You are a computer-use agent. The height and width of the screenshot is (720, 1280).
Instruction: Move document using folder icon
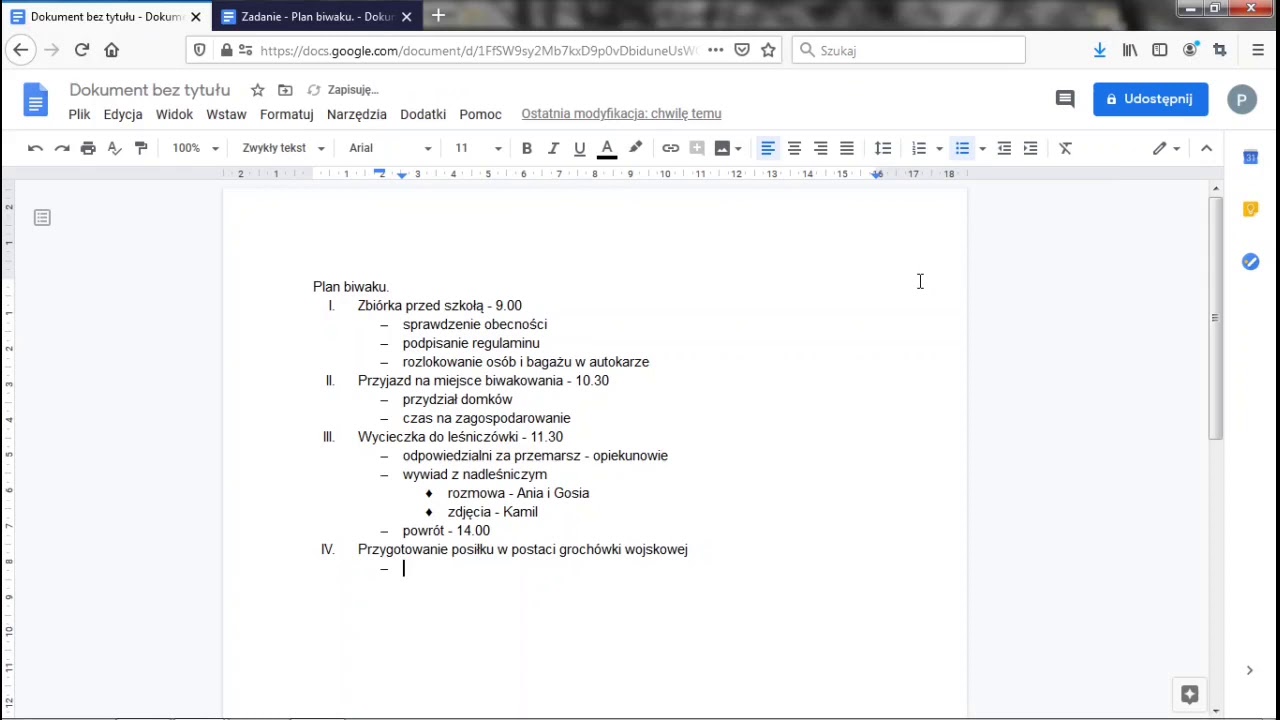pos(286,90)
